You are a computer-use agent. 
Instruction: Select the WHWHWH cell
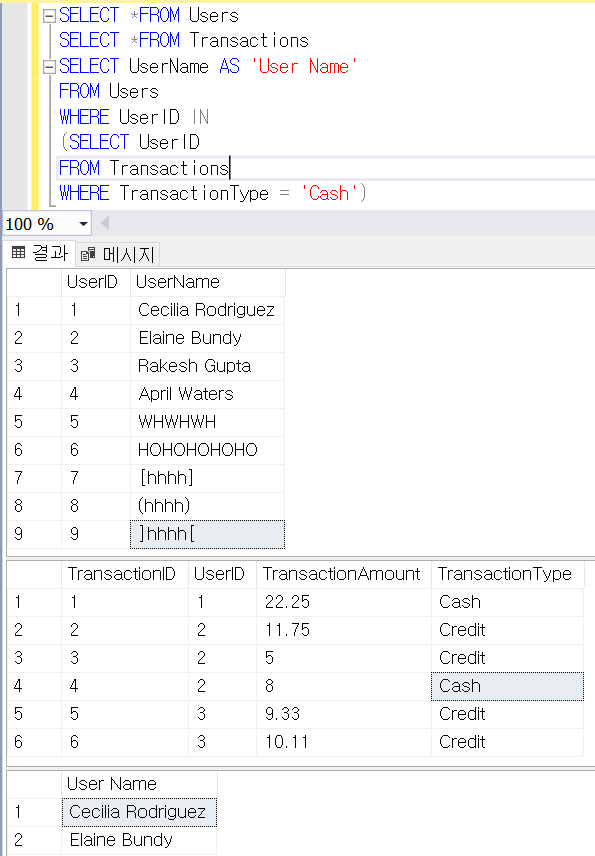(x=207, y=422)
